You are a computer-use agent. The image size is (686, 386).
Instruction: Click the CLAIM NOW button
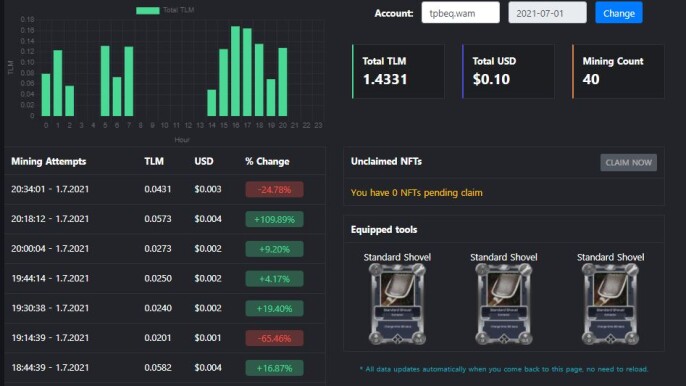(628, 162)
